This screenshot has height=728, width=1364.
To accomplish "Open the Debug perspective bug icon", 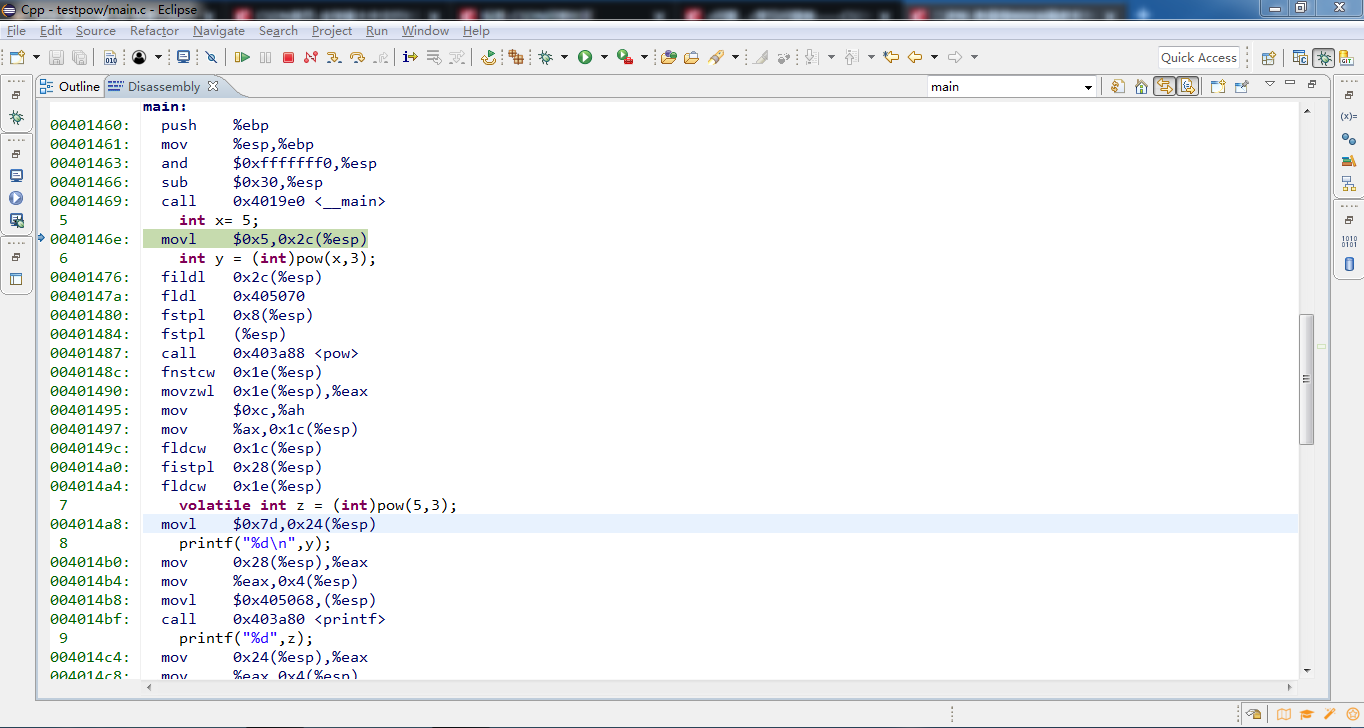I will pos(1324,58).
